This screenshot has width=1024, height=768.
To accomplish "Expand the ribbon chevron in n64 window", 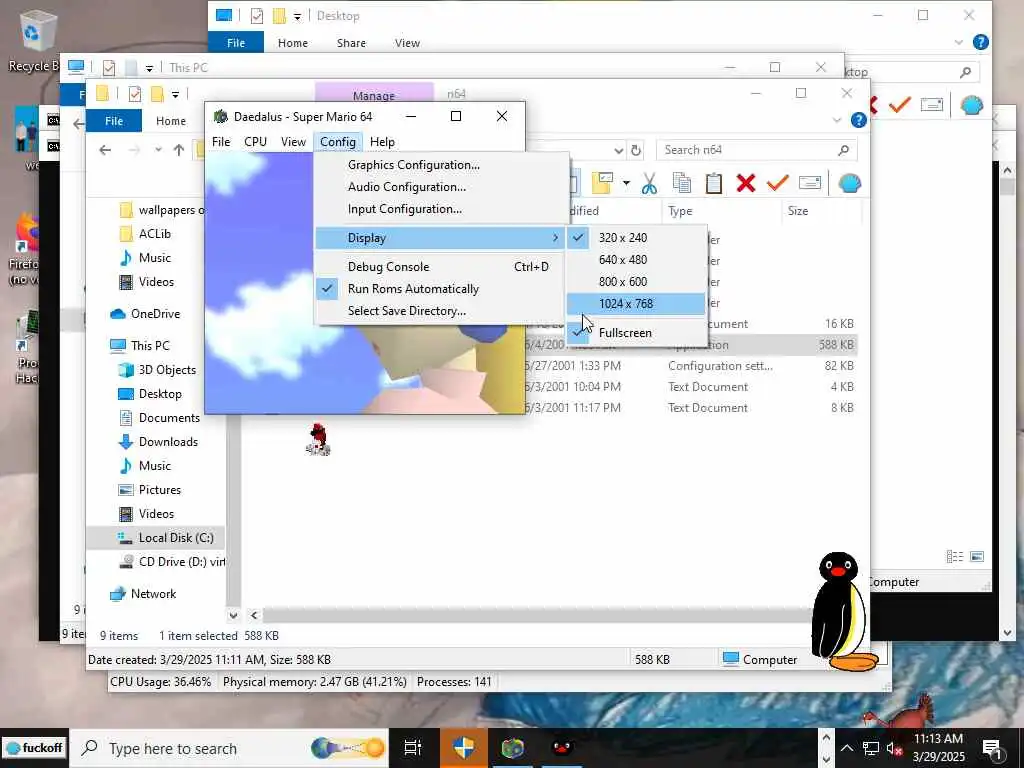I will point(837,121).
